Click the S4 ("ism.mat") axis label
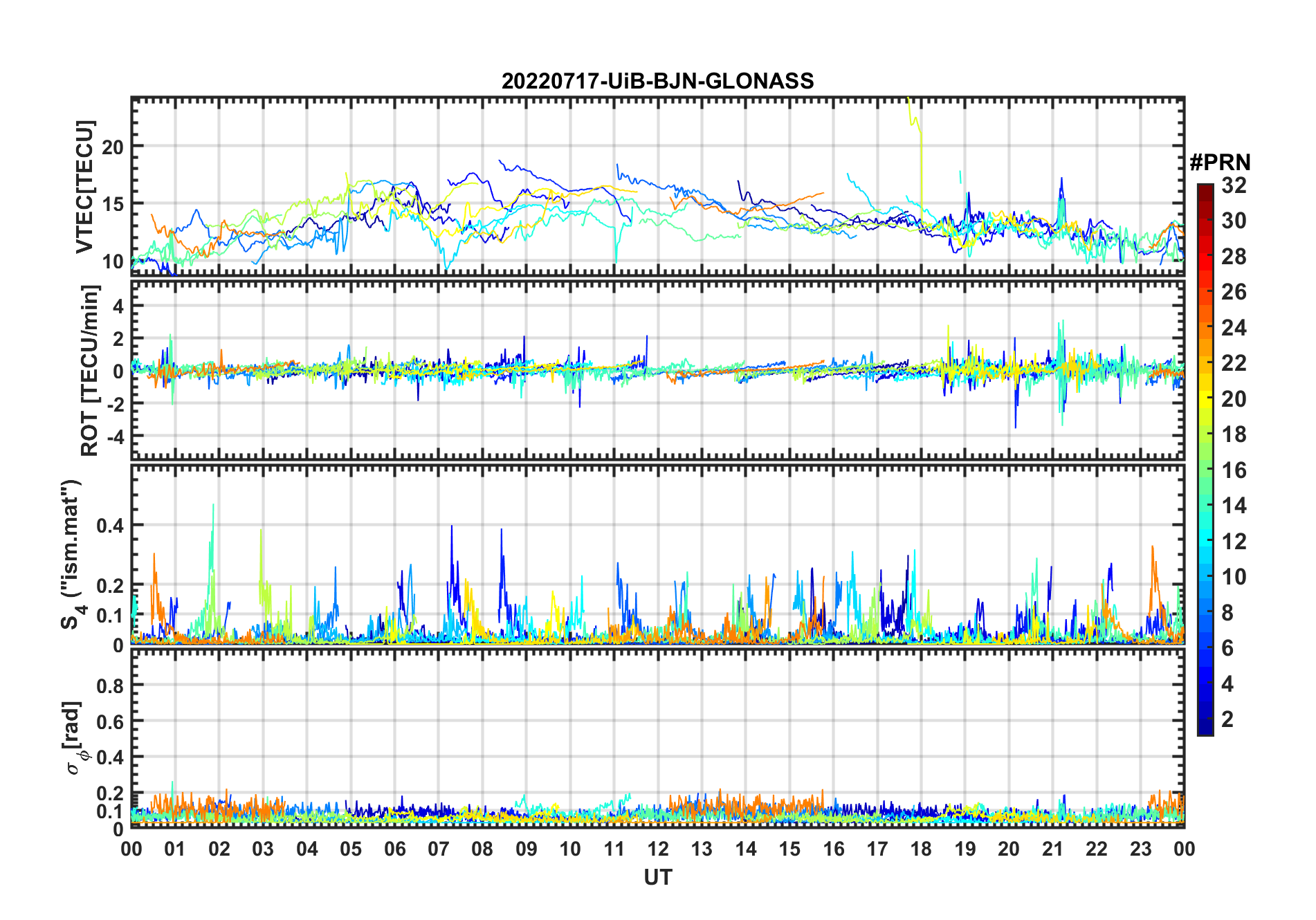The height and width of the screenshot is (920, 1316). (x=71, y=555)
